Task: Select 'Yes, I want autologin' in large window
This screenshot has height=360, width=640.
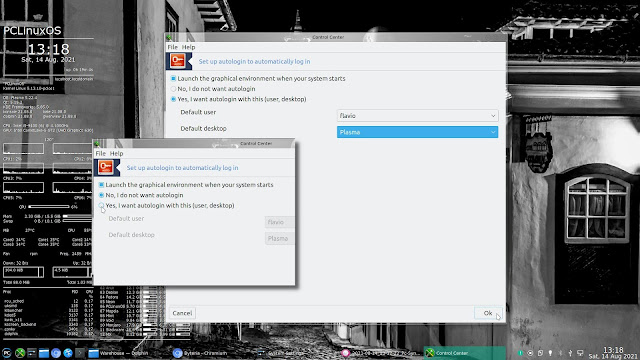Action: [x=173, y=99]
